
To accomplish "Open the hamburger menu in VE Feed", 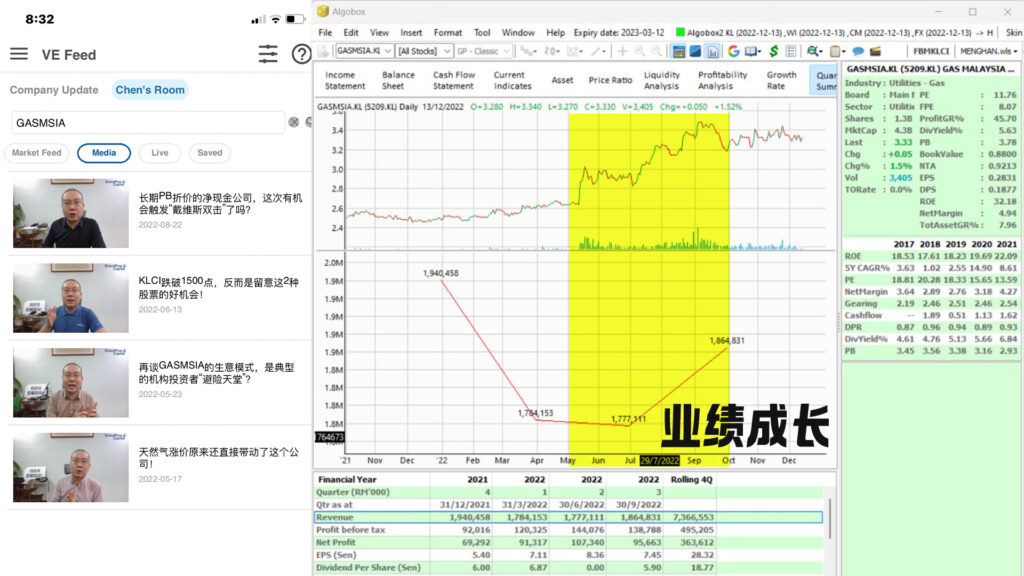I will [x=19, y=54].
